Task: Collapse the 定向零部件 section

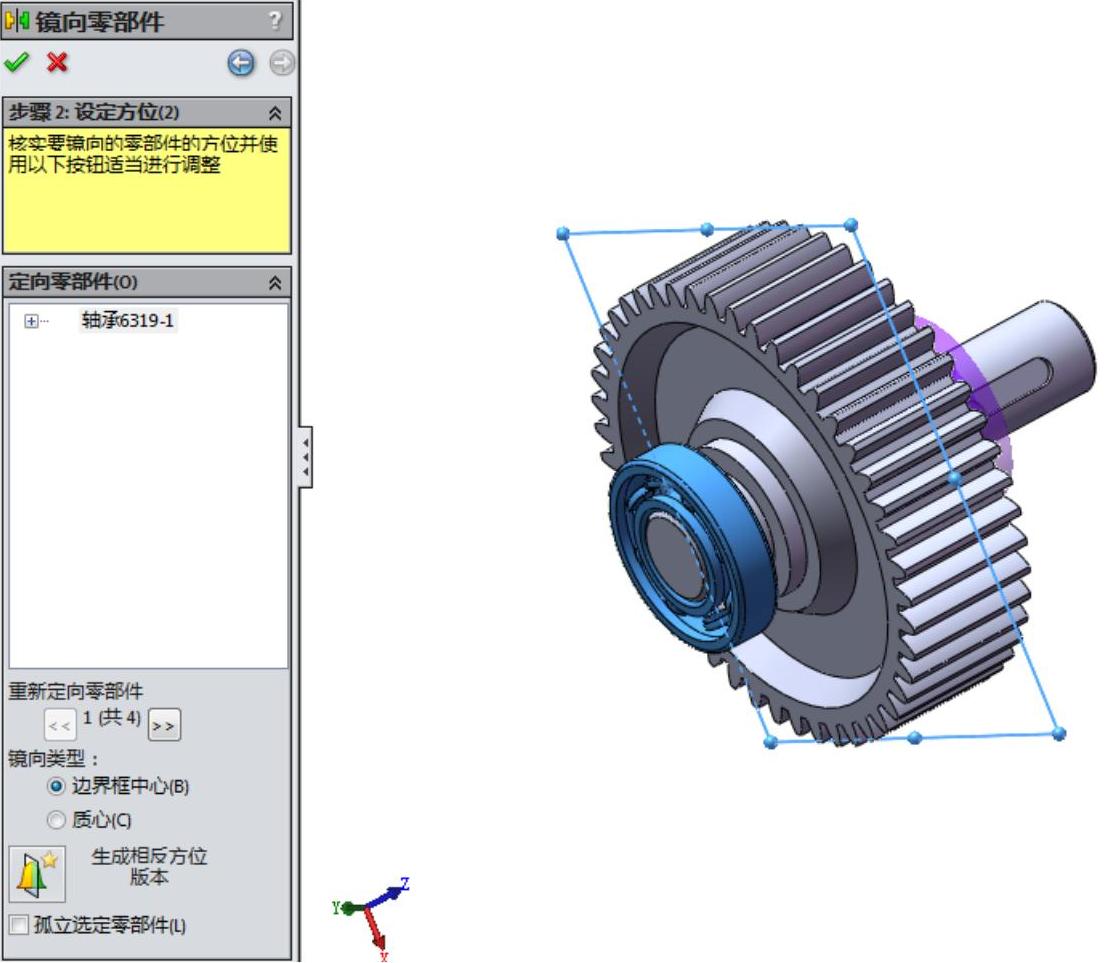Action: coord(275,283)
